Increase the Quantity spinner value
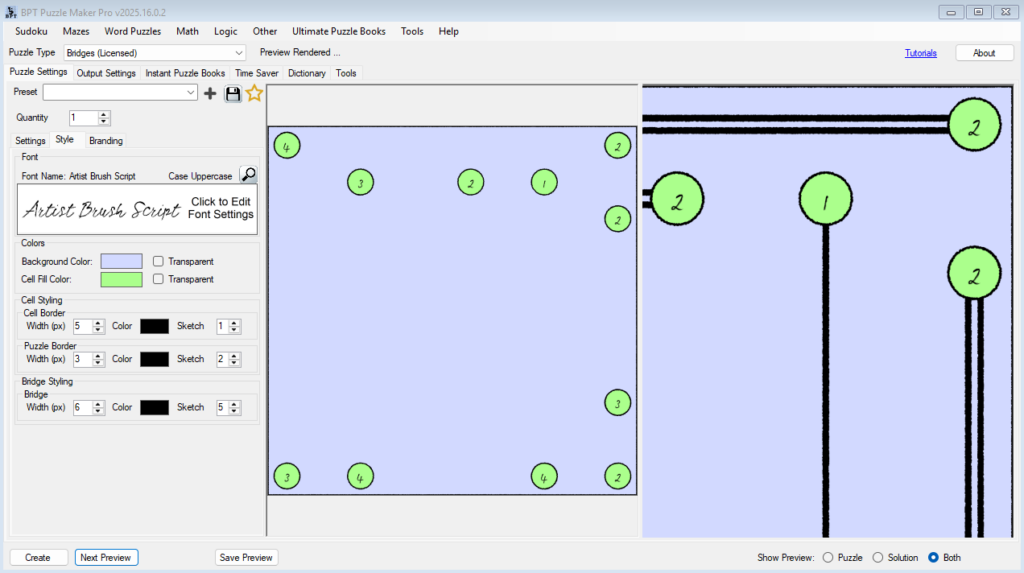Viewport: 1024px width, 573px height. 104,114
